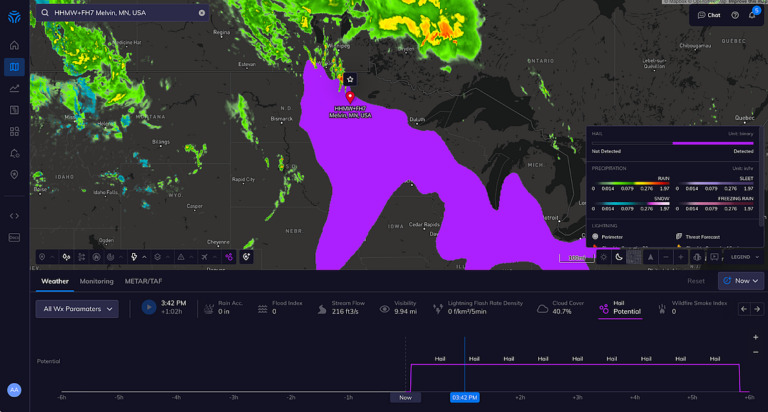Select the Cloud Cover parameter
The height and width of the screenshot is (412, 768).
click(x=561, y=307)
